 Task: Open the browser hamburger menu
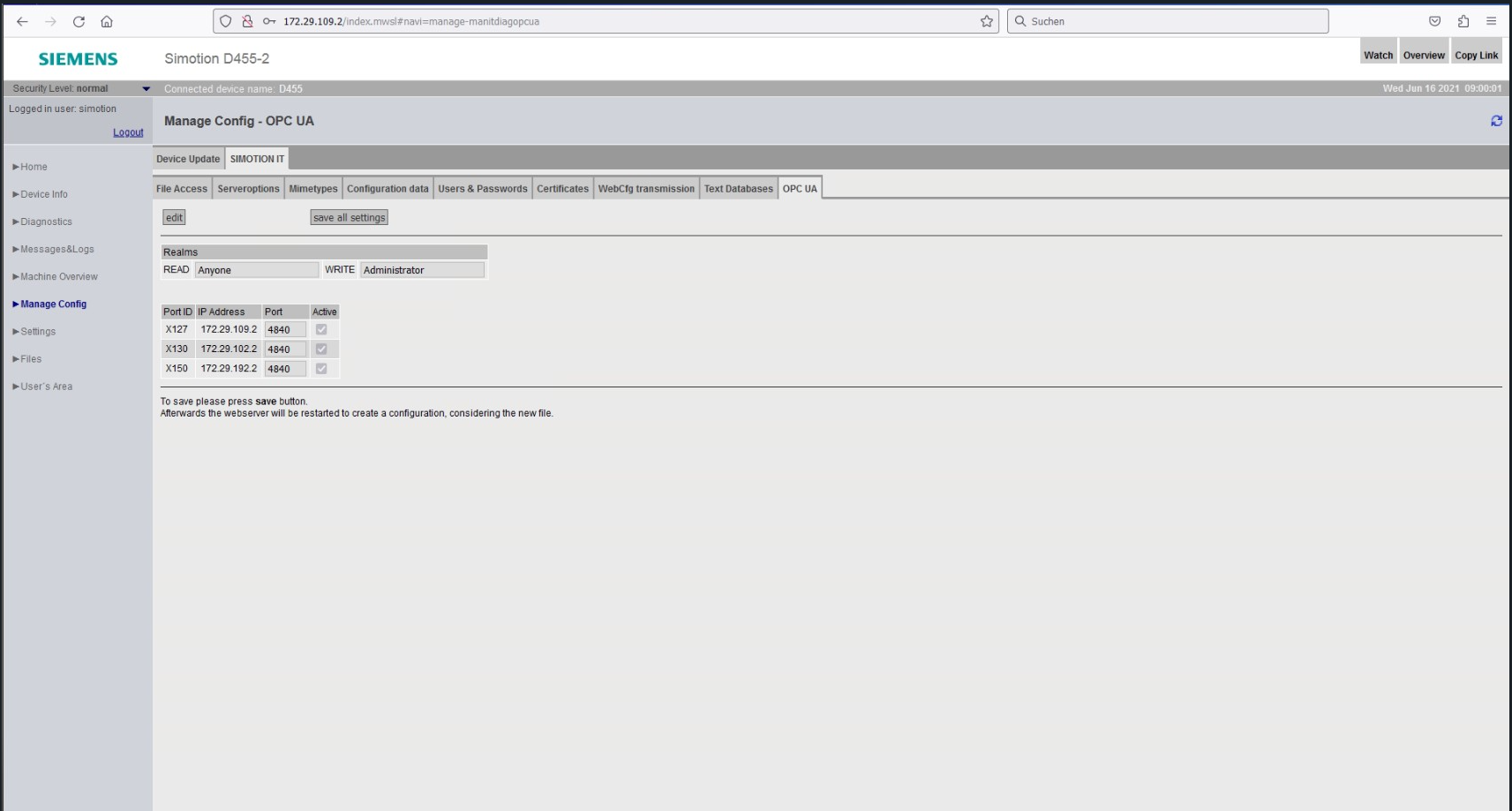(1492, 21)
